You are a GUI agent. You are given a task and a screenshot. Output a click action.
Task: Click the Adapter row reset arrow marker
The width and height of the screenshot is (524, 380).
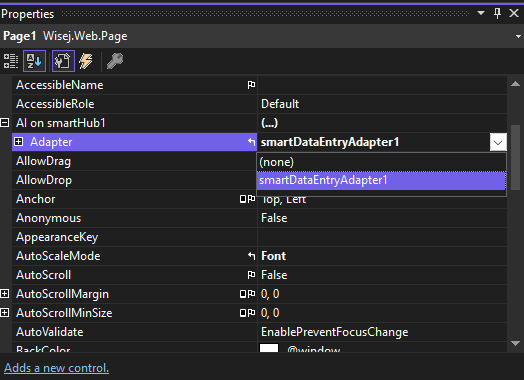[x=251, y=142]
